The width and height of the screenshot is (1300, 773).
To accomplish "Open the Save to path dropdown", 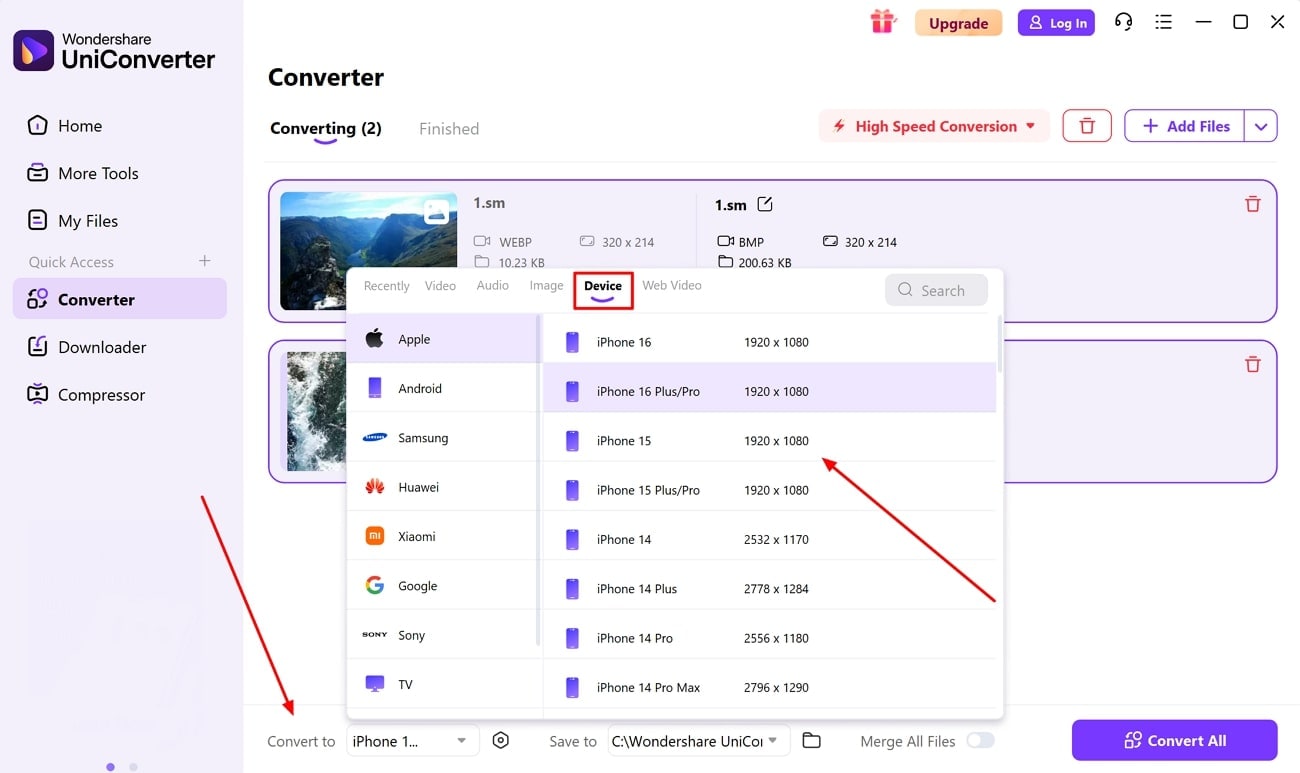I will click(x=699, y=741).
